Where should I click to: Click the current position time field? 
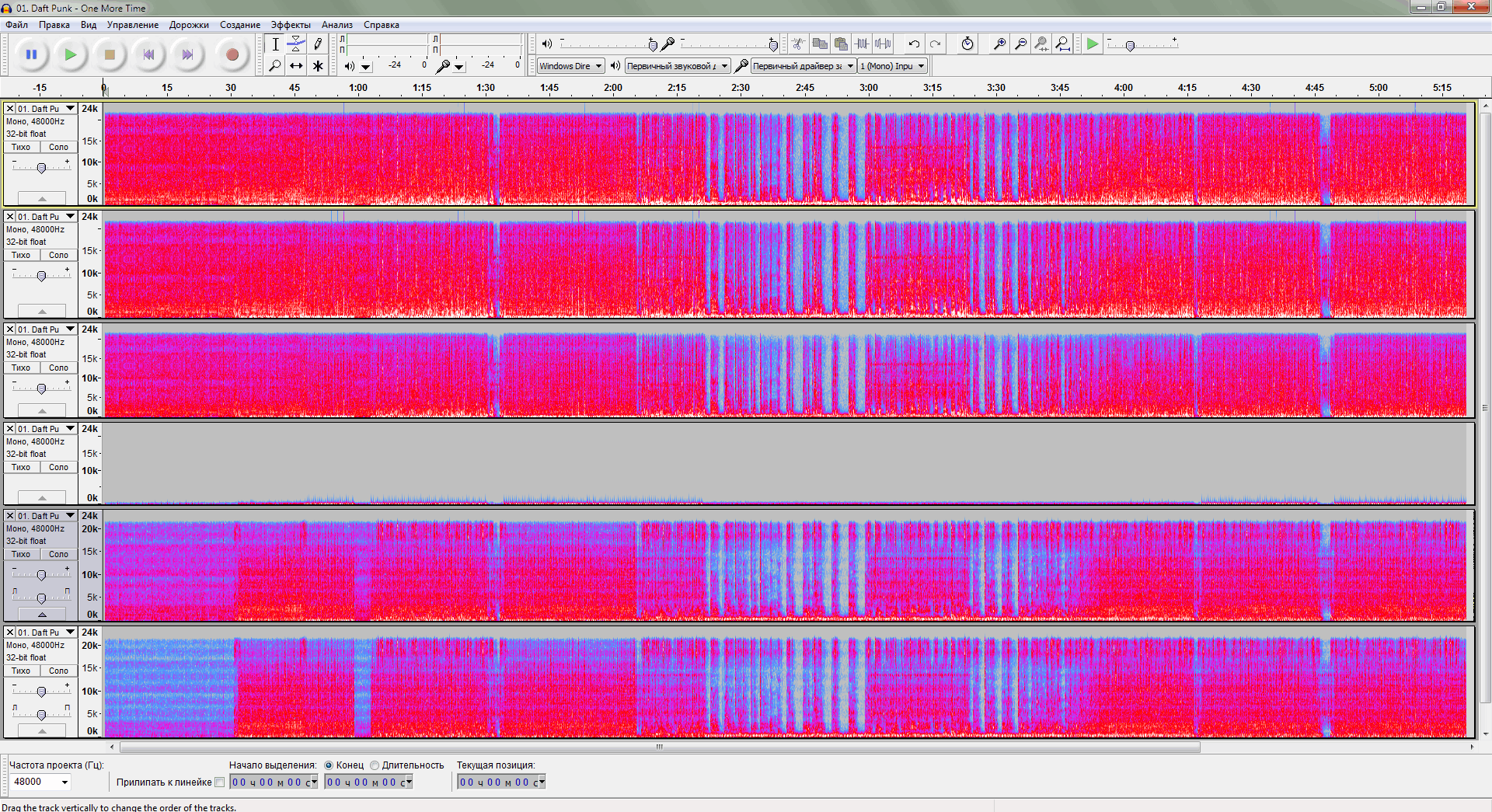pos(502,782)
